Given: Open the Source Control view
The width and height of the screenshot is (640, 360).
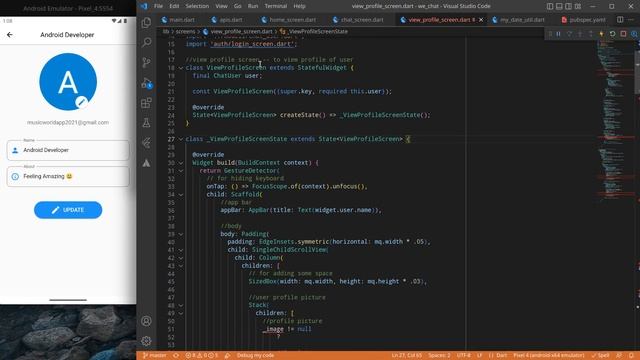Looking at the screenshot, I should point(146,62).
